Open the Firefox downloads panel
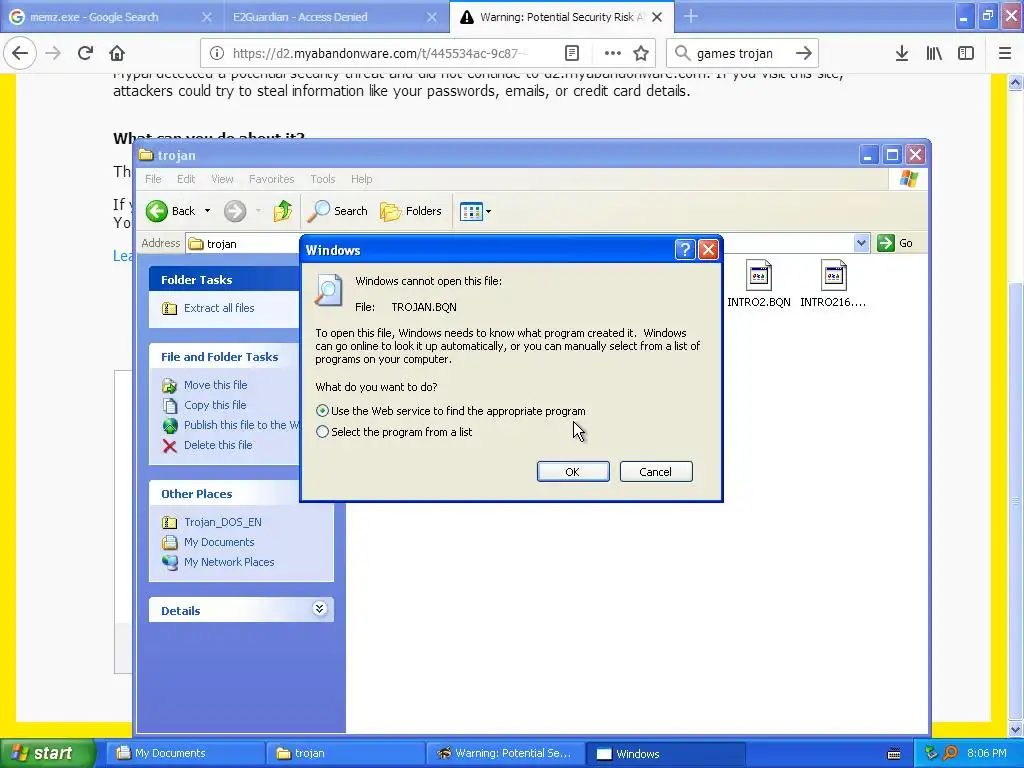 coord(902,53)
